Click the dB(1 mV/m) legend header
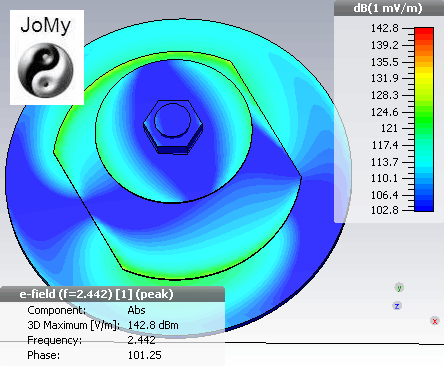This screenshot has height=366, width=444. pos(389,8)
